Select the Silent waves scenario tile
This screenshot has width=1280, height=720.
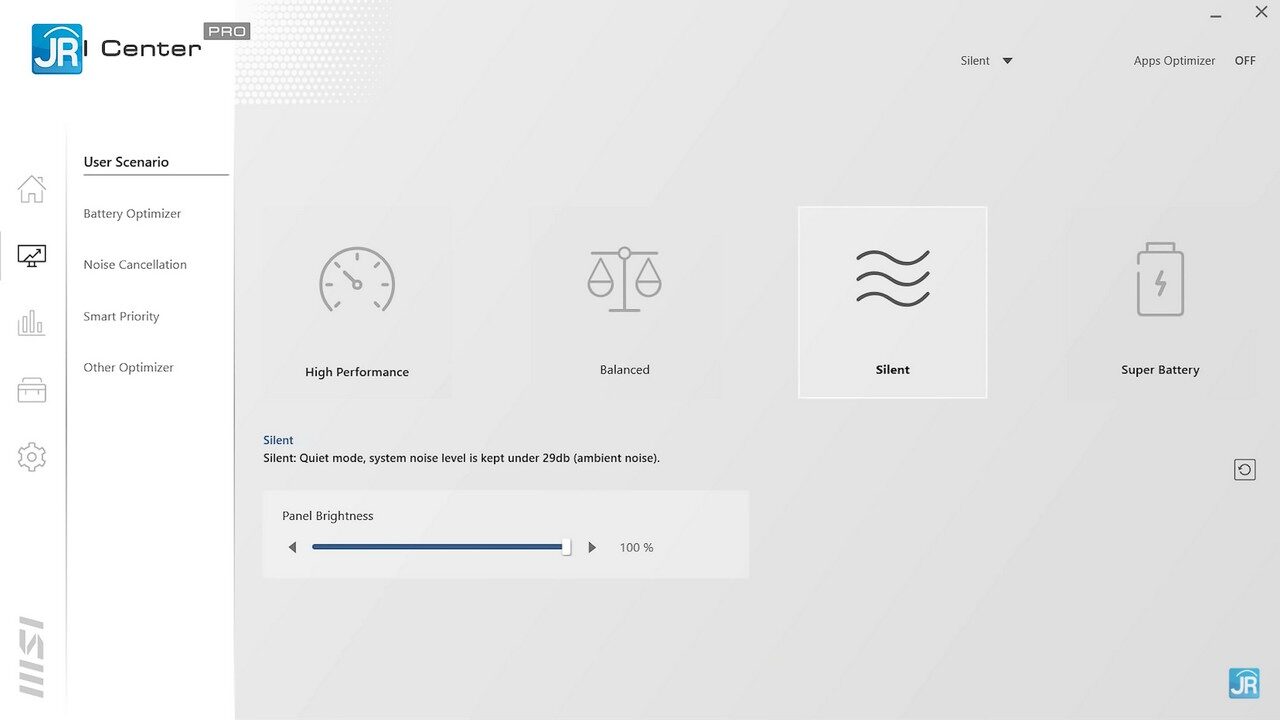coord(892,302)
